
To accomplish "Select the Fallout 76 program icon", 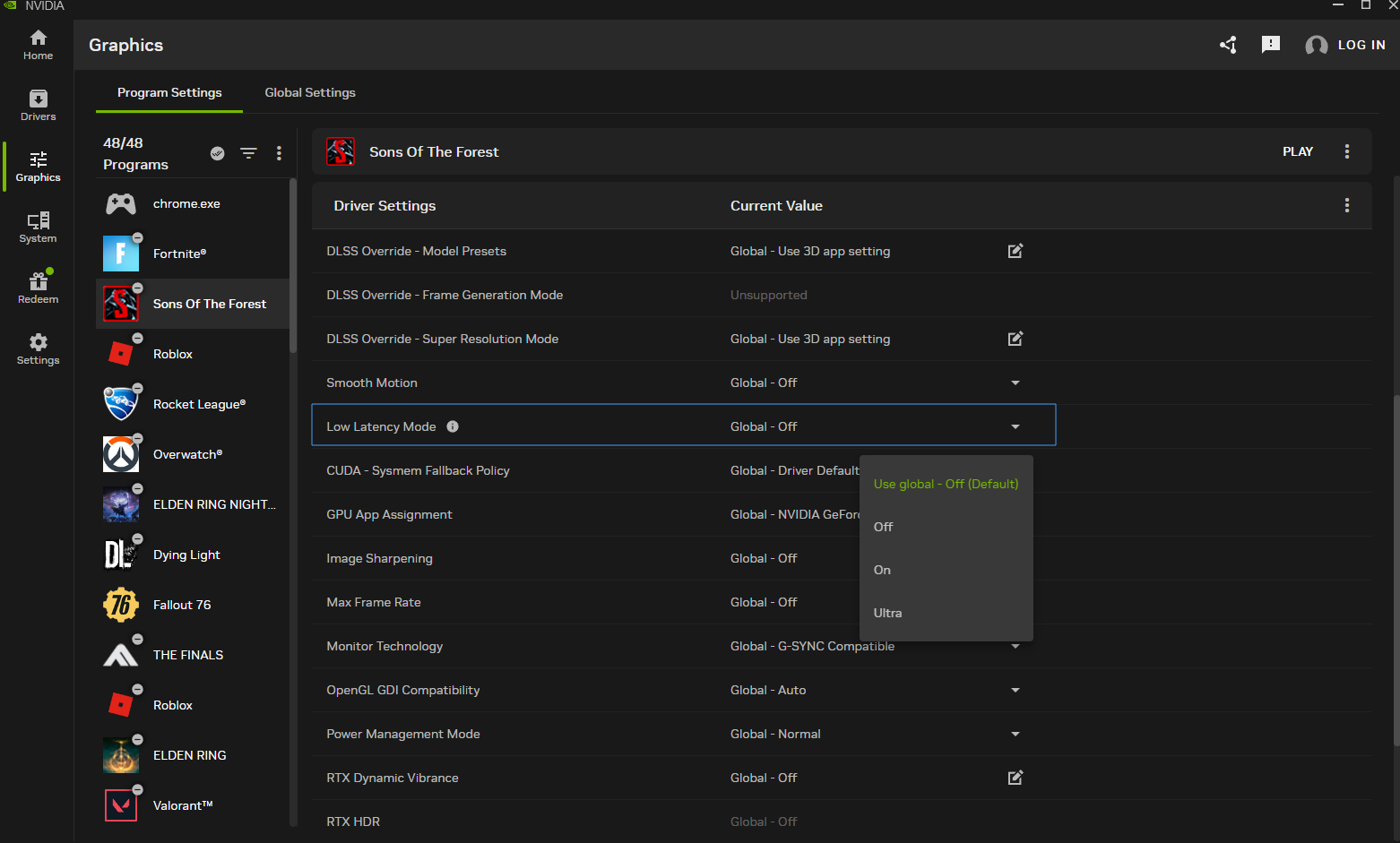I will [121, 605].
